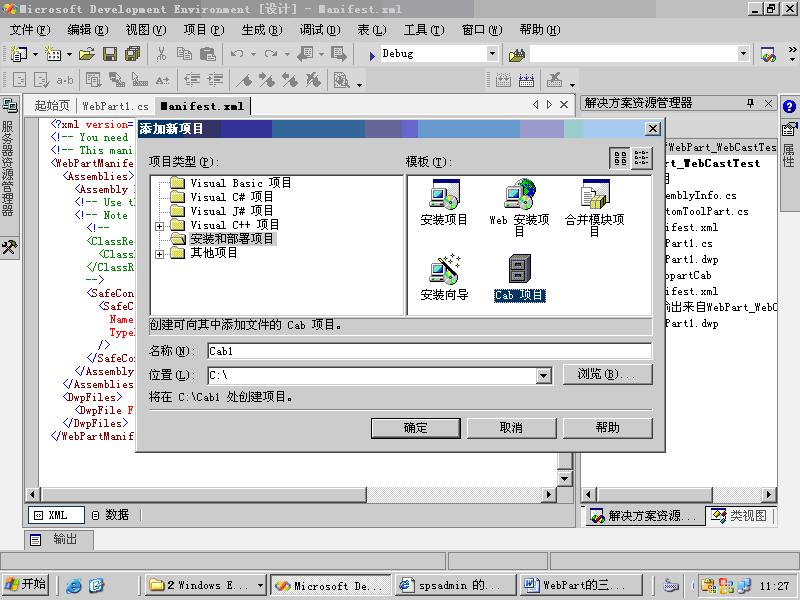Switch to the XML view tab
800x600 pixels.
56,515
